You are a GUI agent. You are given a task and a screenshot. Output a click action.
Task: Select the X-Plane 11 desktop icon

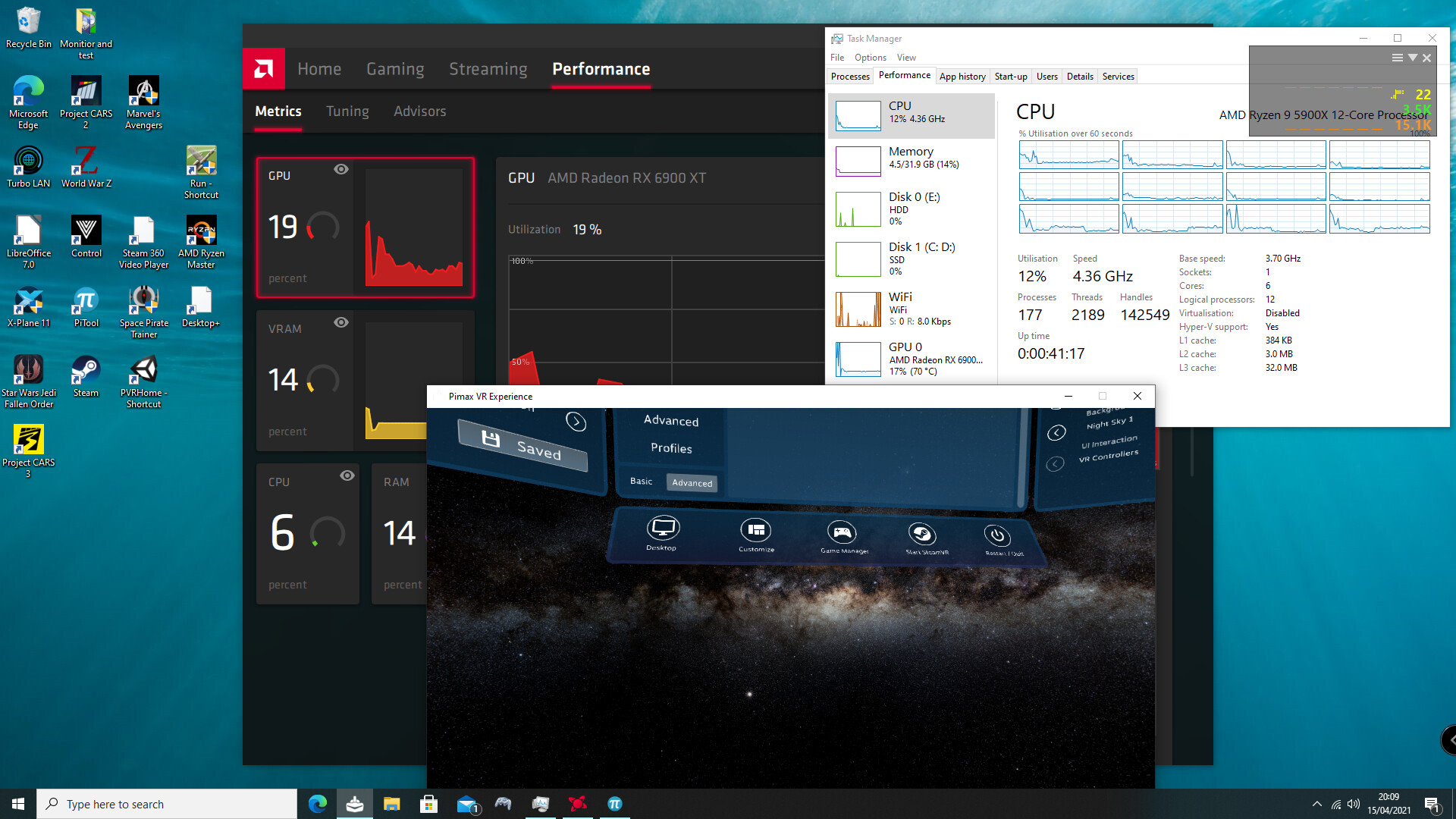28,307
